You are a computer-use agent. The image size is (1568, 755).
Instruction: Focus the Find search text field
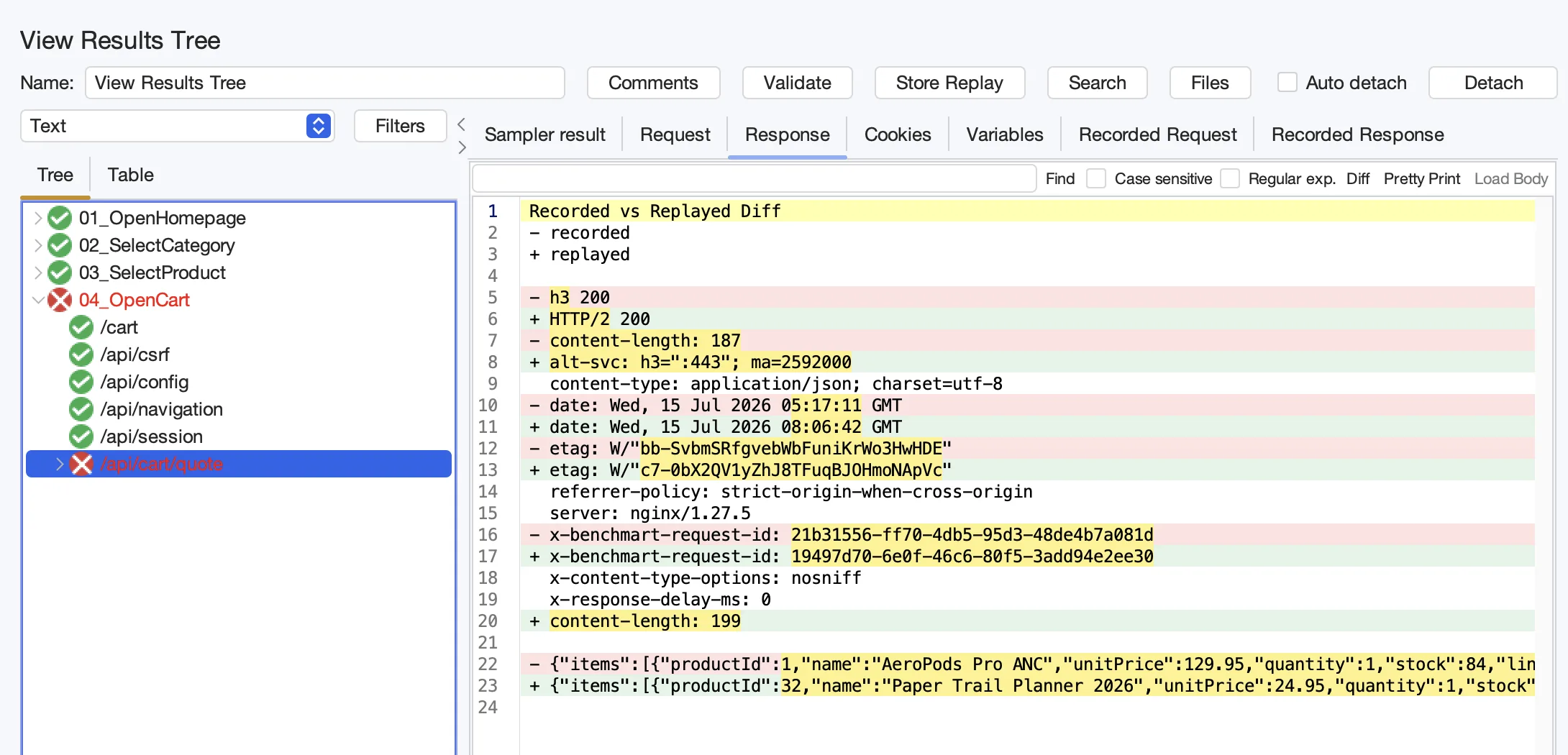(x=754, y=178)
